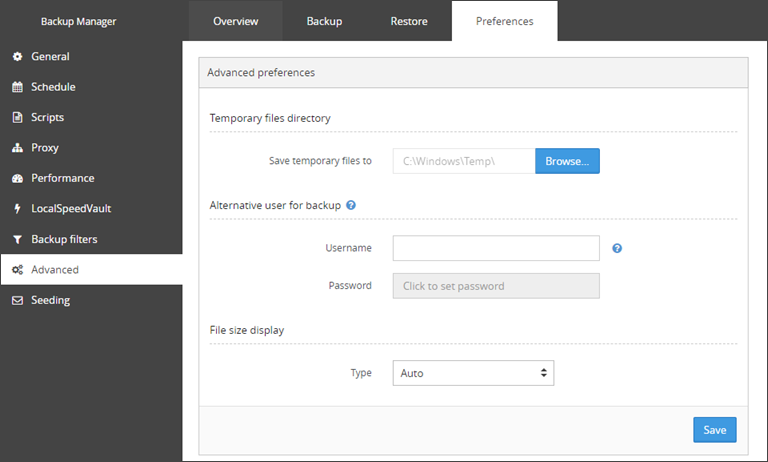Open the Restore tab
This screenshot has width=768, height=462.
[409, 21]
